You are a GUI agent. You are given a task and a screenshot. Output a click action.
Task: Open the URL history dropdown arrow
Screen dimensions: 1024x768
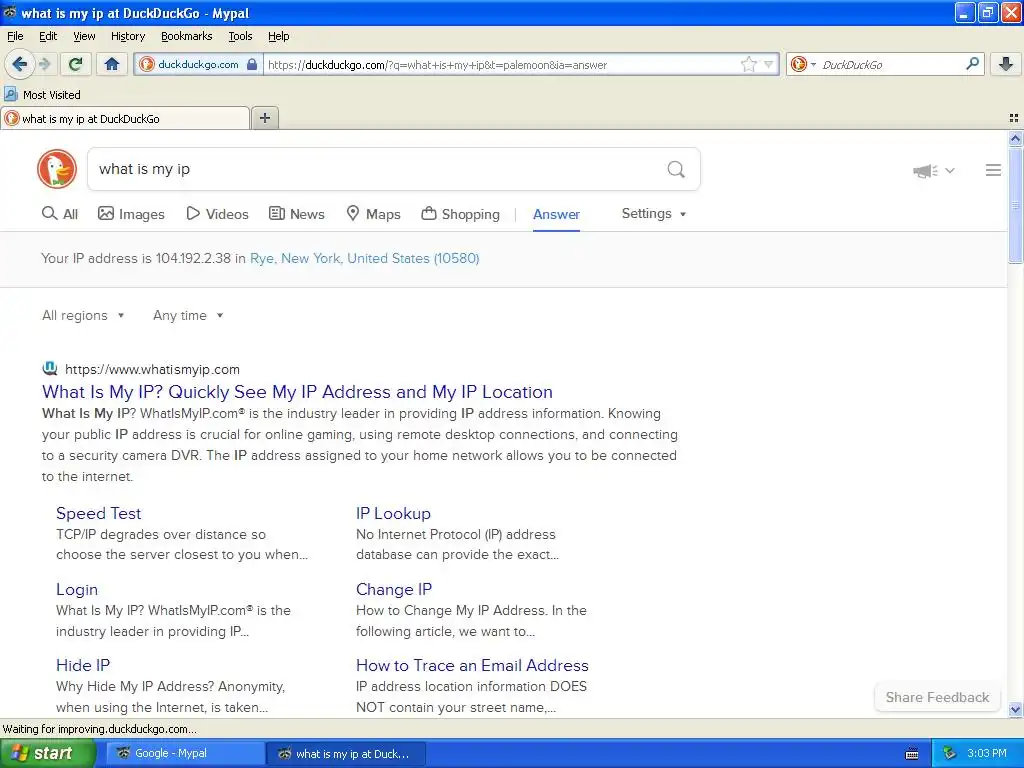(x=769, y=64)
